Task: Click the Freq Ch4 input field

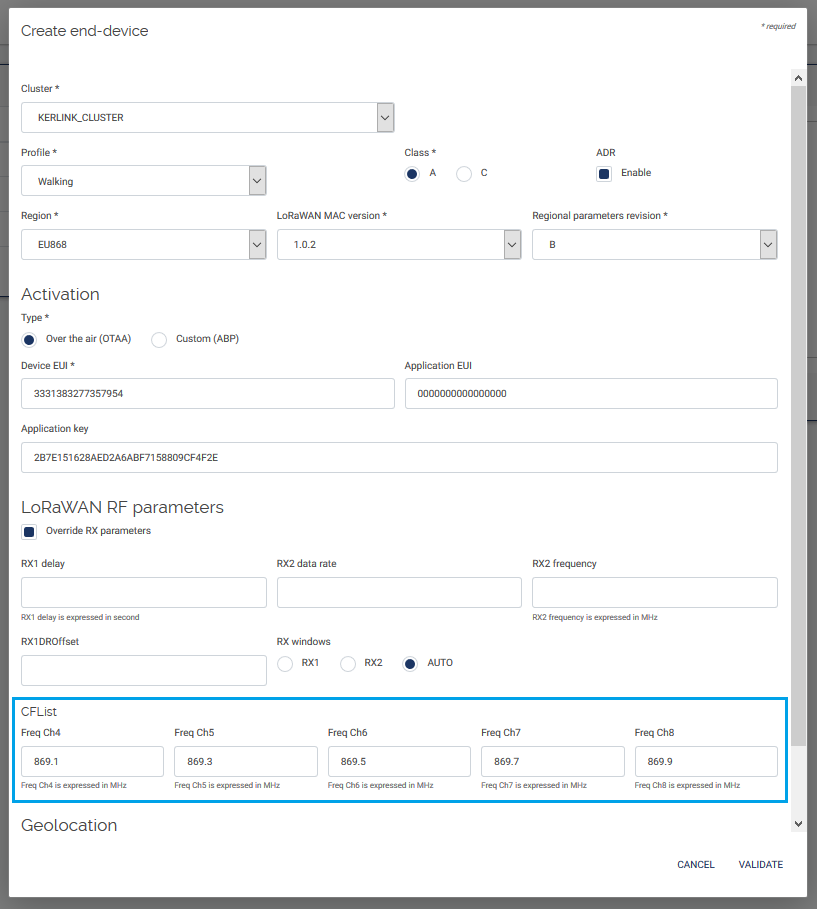Action: tap(92, 762)
